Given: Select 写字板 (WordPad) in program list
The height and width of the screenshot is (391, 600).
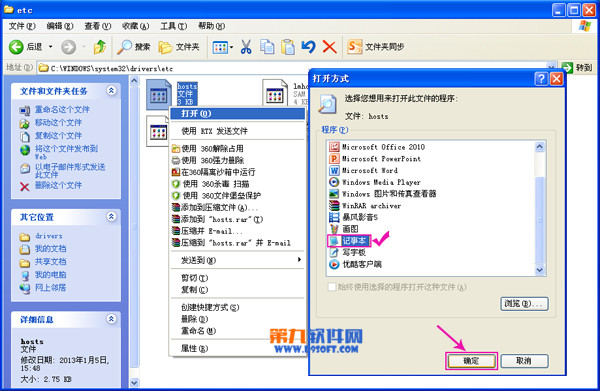Looking at the screenshot, I should (347, 253).
